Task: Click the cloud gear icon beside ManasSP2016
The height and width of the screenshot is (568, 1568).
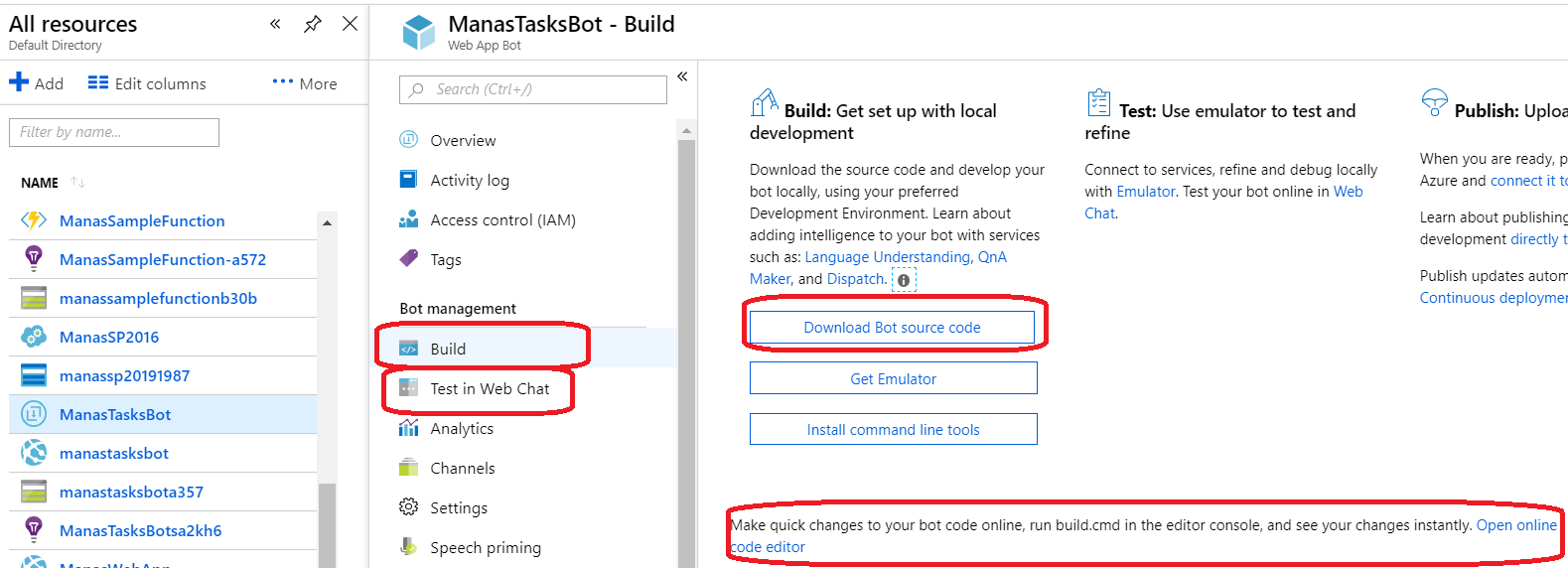Action: [34, 337]
